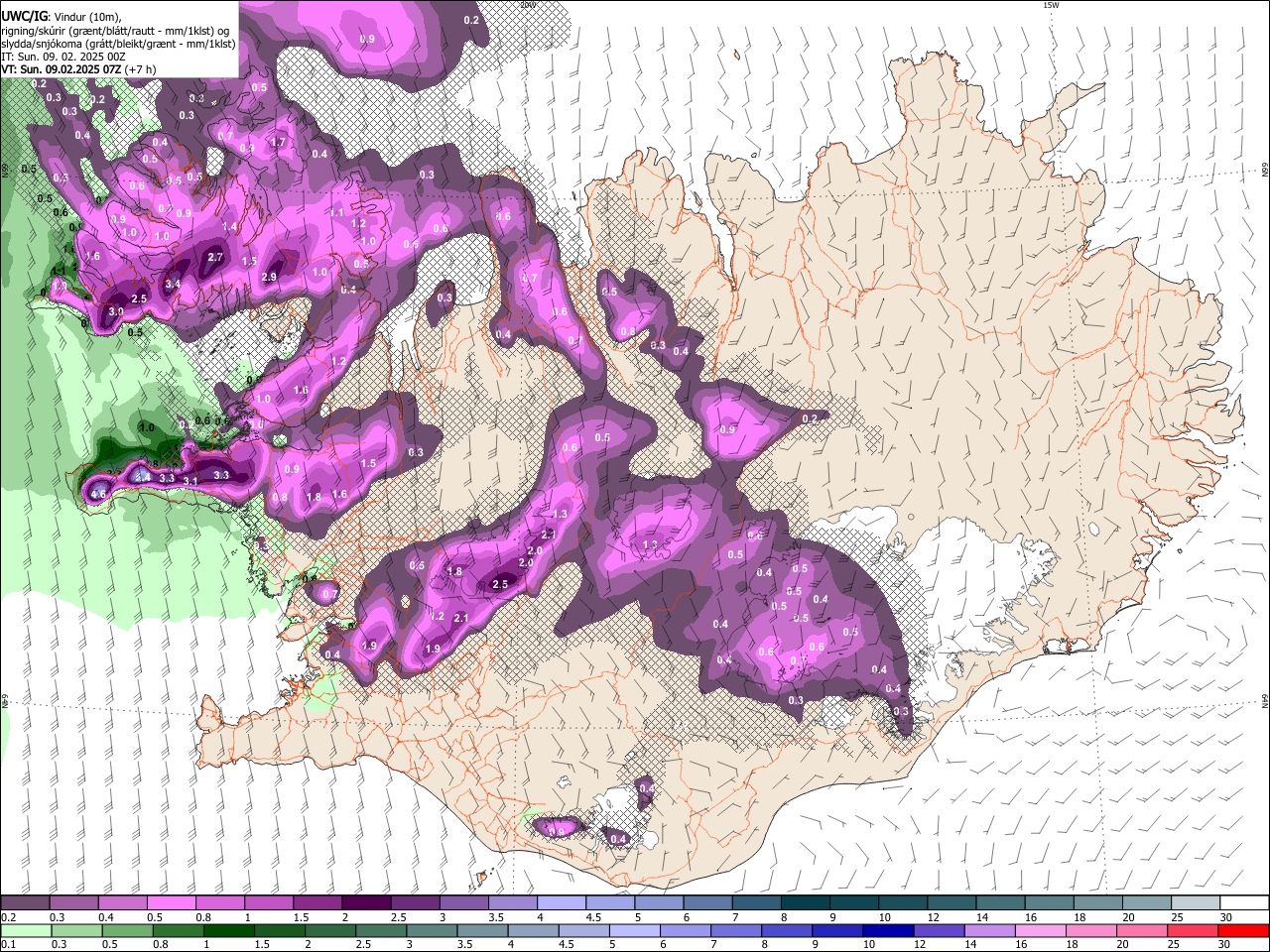The image size is (1270, 952).
Task: Select the 2.5 swatch in the snow legend
Action: [x=414, y=903]
